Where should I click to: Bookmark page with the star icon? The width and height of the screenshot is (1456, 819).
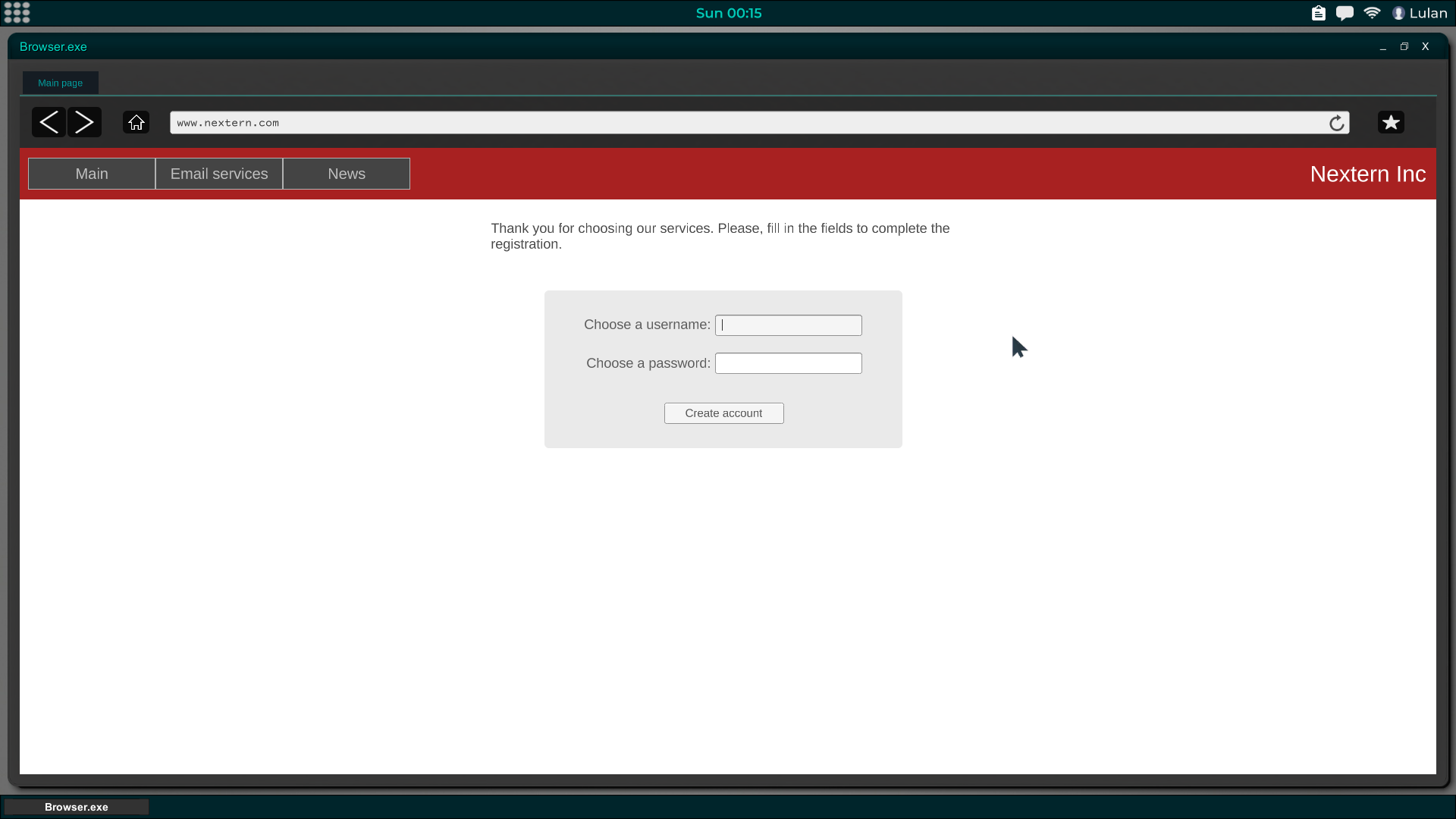[x=1390, y=122]
